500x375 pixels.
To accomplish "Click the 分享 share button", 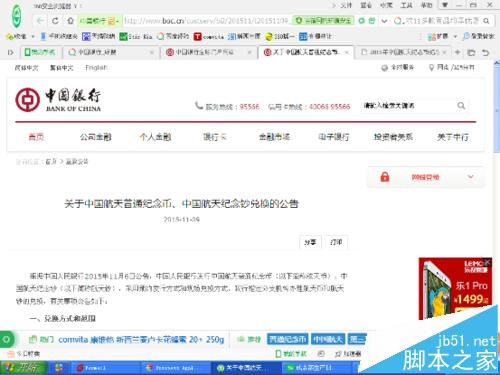I will (310, 242).
